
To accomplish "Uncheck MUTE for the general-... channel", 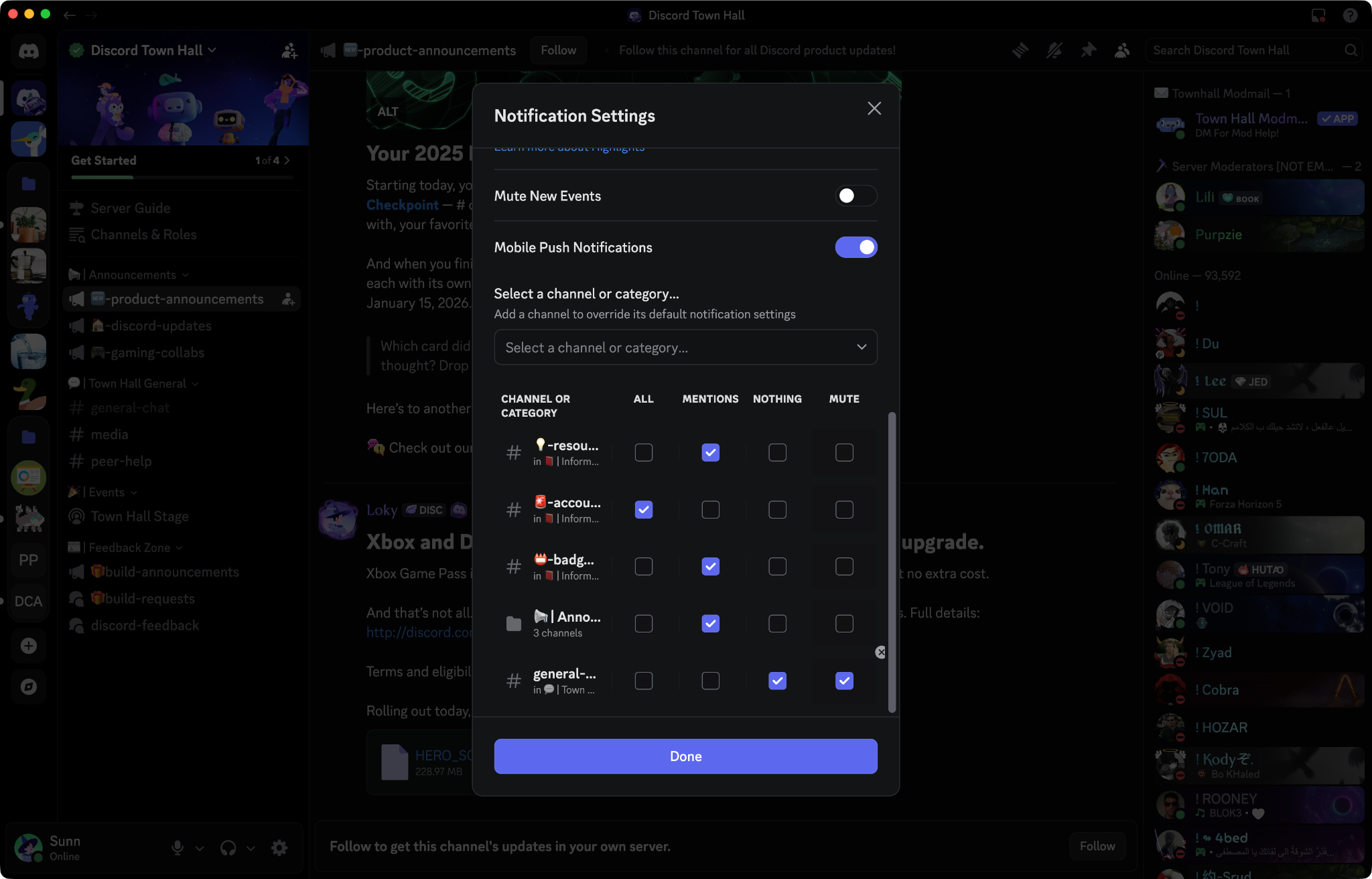I will (x=844, y=681).
